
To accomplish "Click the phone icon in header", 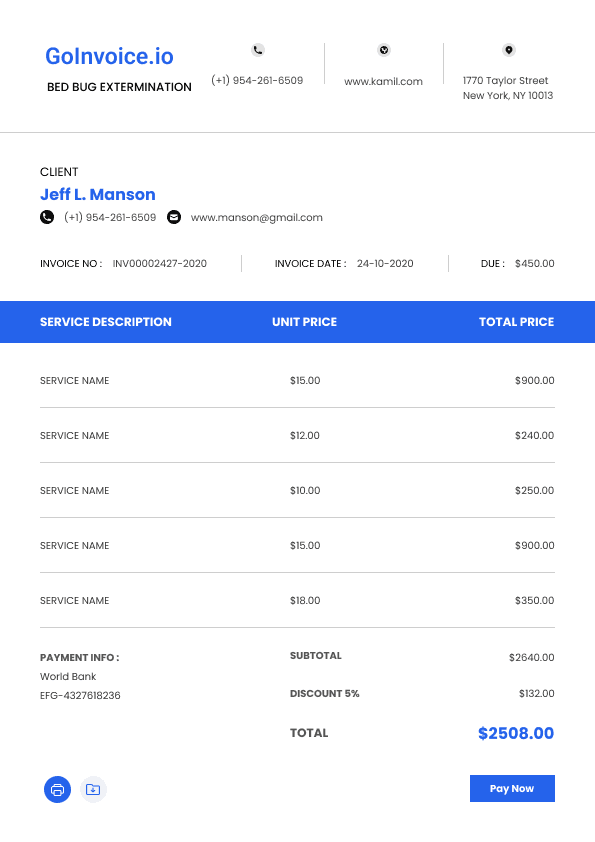I will pyautogui.click(x=258, y=50).
